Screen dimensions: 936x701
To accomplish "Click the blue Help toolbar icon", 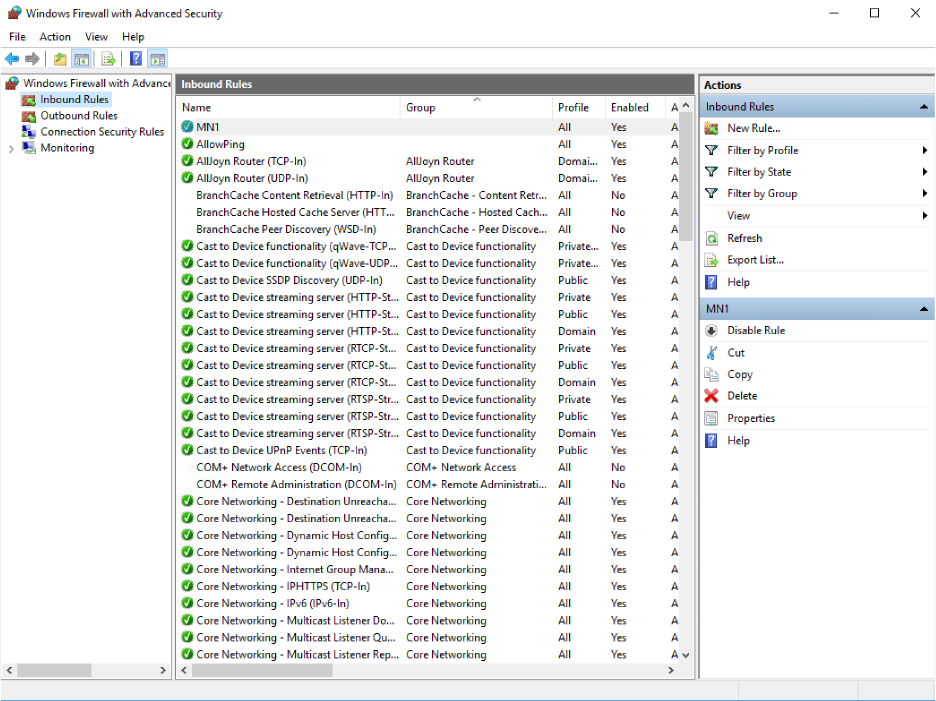I will tap(136, 59).
